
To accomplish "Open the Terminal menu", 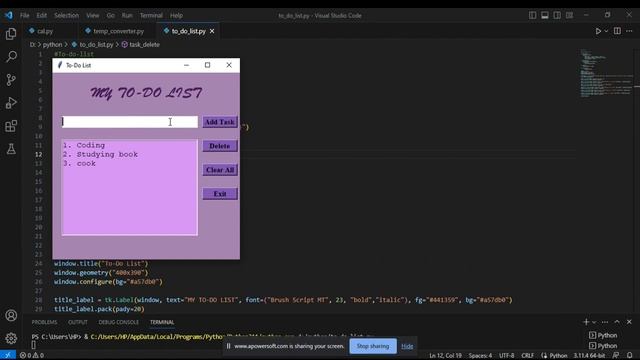I will click(151, 16).
